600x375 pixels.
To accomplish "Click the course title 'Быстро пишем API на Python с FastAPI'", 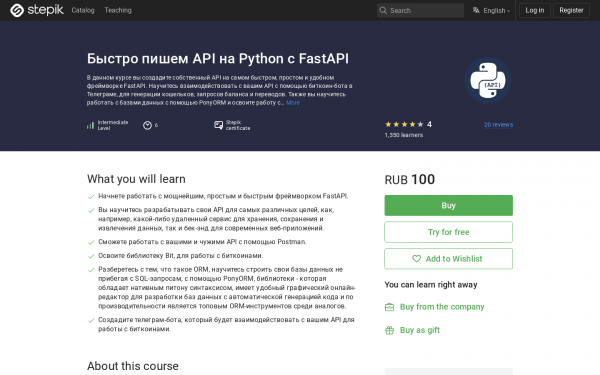I will tap(218, 59).
